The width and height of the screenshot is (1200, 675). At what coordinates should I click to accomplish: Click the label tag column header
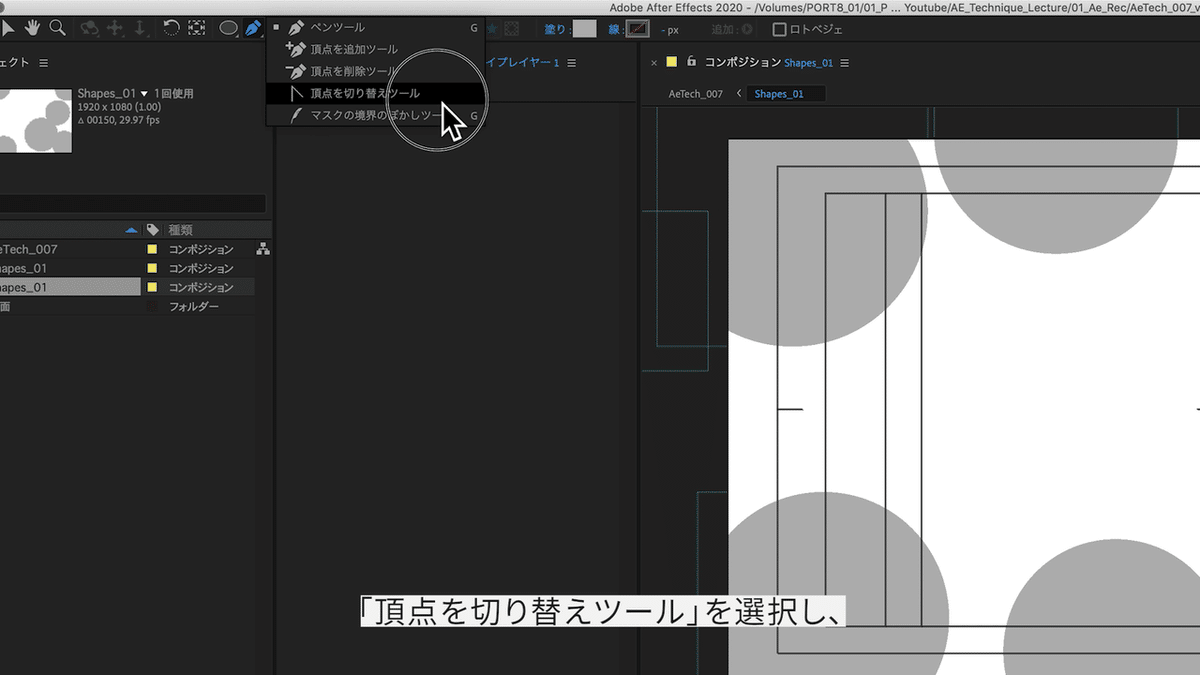153,230
